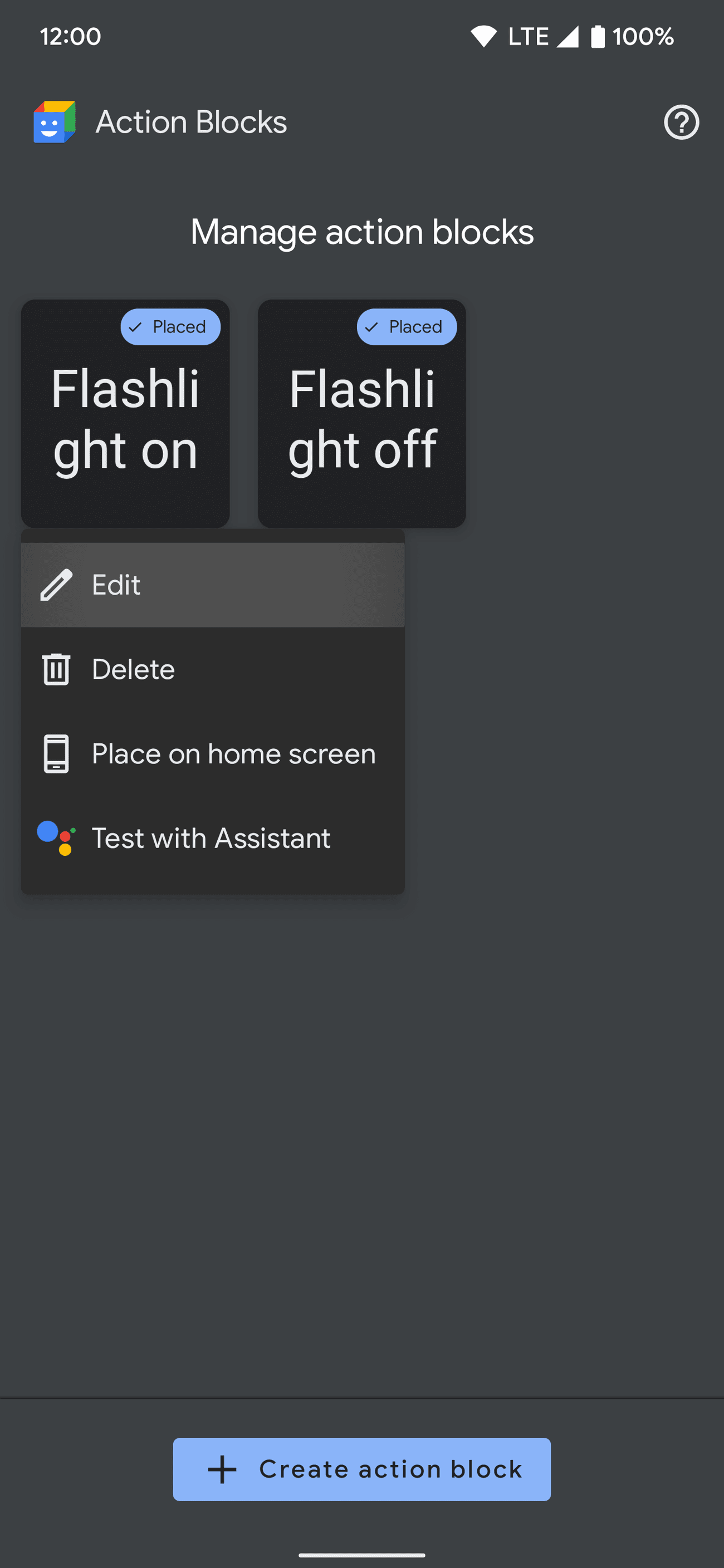
Task: Select Edit from the context menu
Action: [212, 585]
